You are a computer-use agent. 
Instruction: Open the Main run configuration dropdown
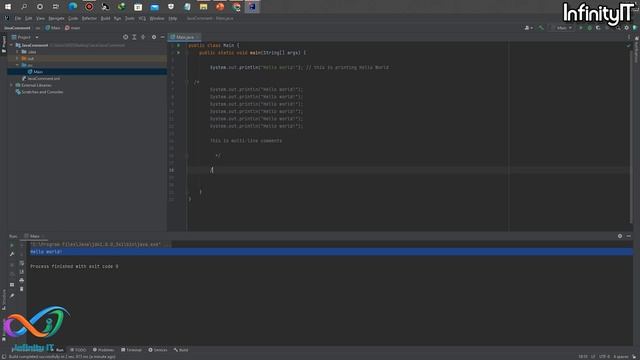coord(563,28)
